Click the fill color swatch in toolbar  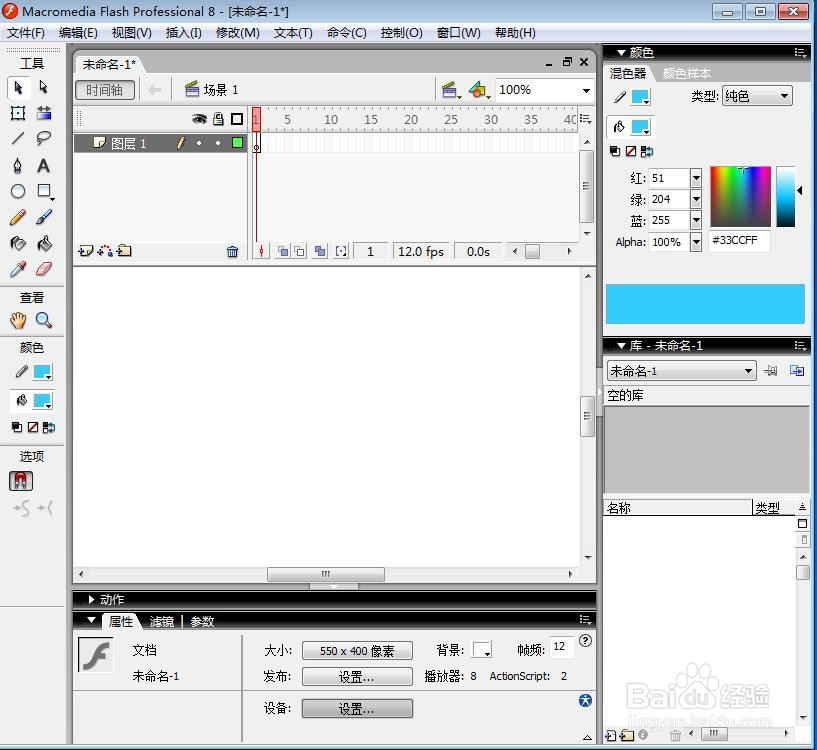[x=42, y=401]
